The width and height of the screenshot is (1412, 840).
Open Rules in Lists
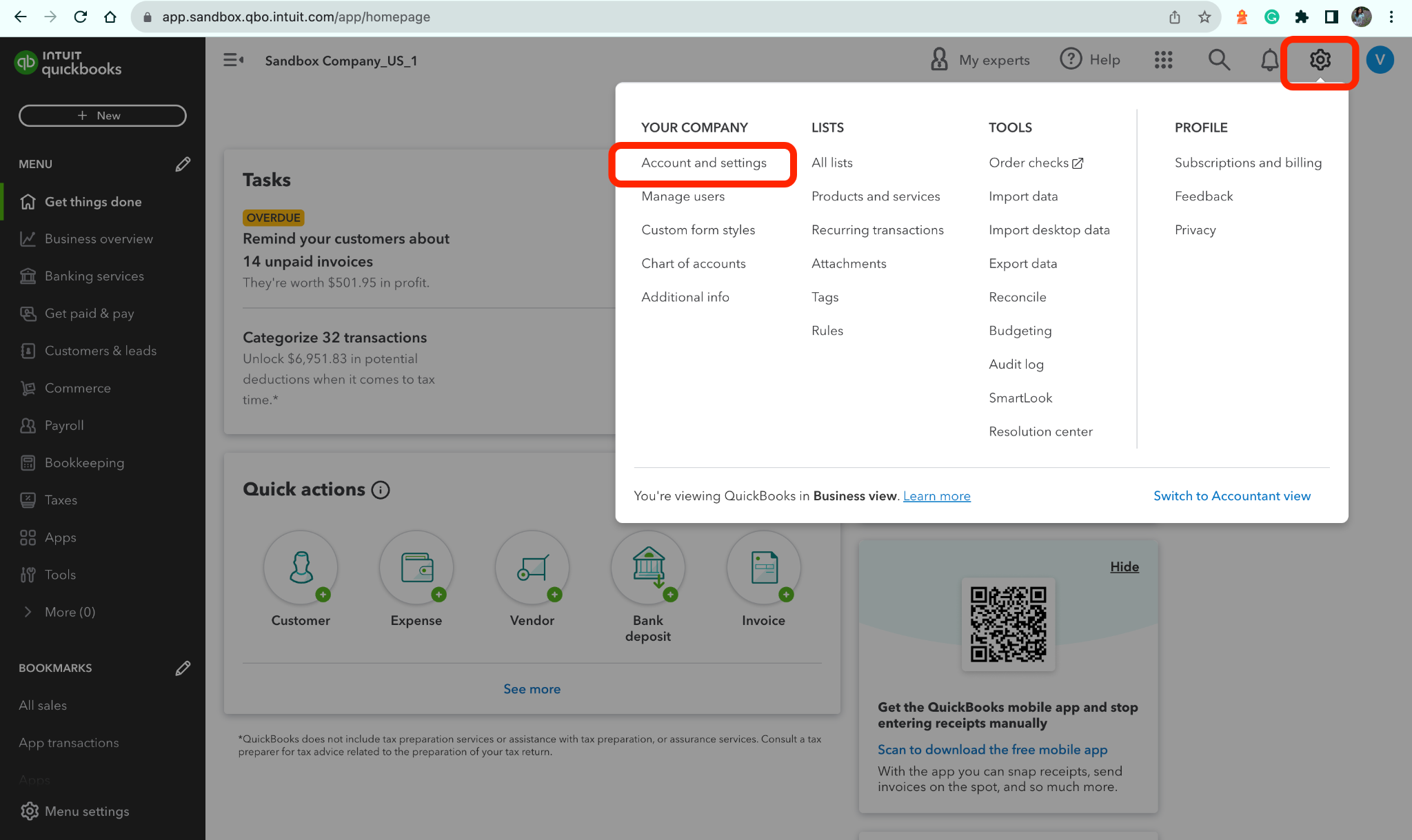(827, 331)
